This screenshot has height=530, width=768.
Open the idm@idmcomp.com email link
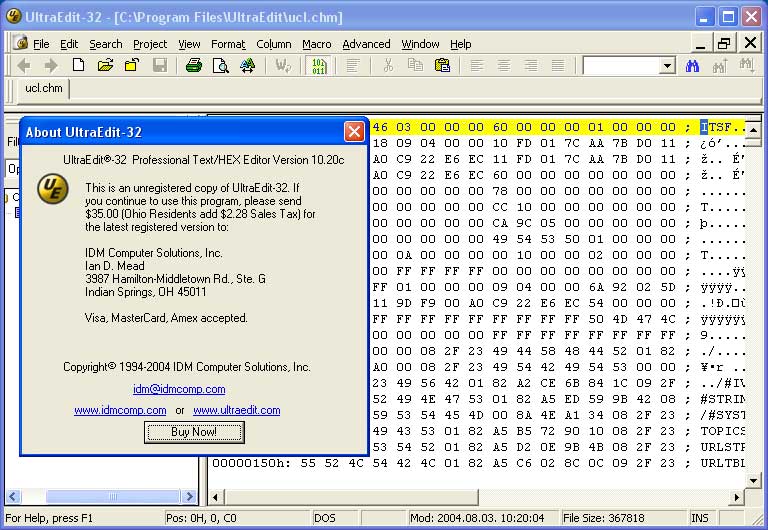[179, 389]
